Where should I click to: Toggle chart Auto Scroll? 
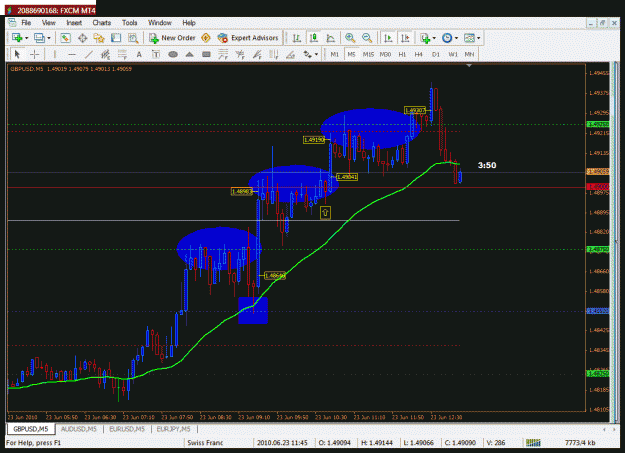pyautogui.click(x=388, y=38)
